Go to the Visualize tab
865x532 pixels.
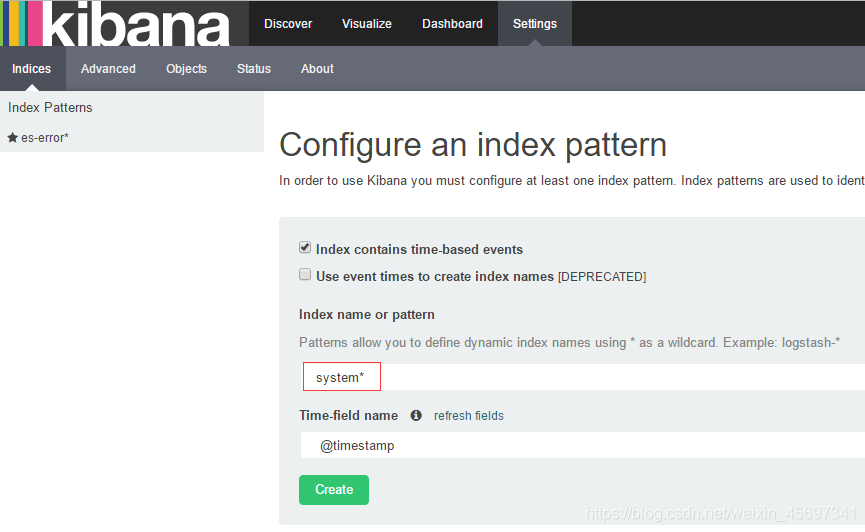(x=367, y=24)
